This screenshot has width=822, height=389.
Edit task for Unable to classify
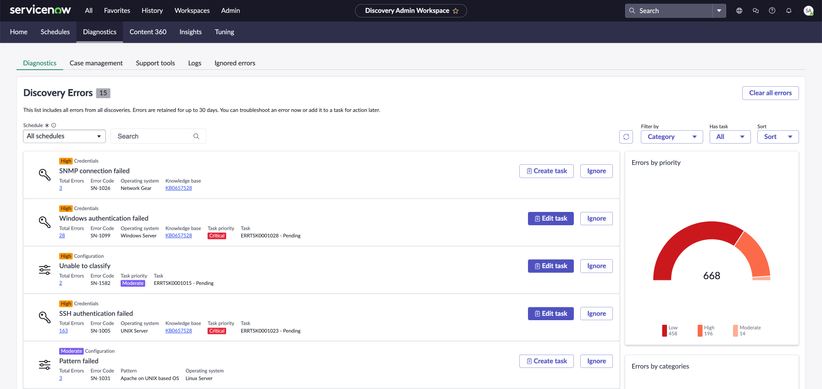[550, 266]
